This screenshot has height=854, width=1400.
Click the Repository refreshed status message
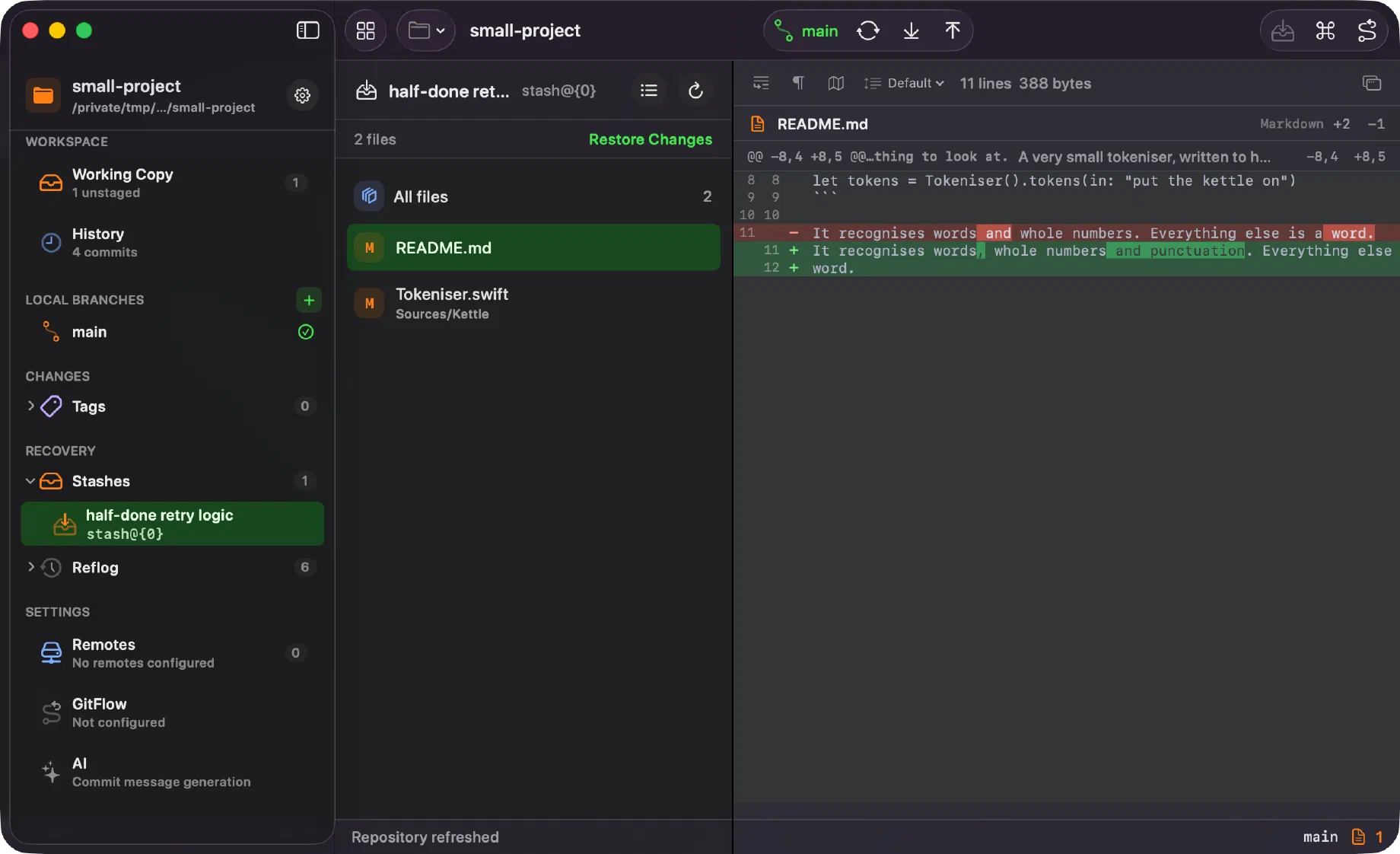(425, 836)
